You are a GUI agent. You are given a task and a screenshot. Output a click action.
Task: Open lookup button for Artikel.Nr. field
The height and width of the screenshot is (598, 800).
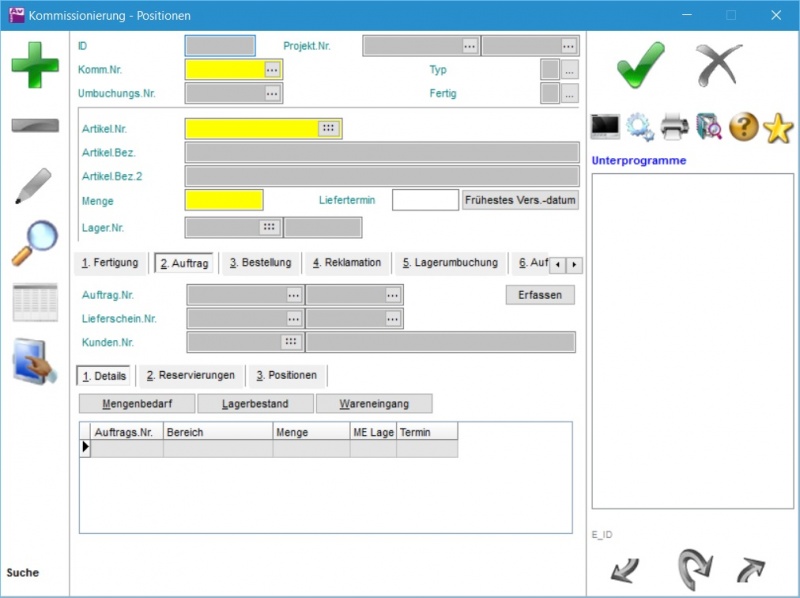328,129
